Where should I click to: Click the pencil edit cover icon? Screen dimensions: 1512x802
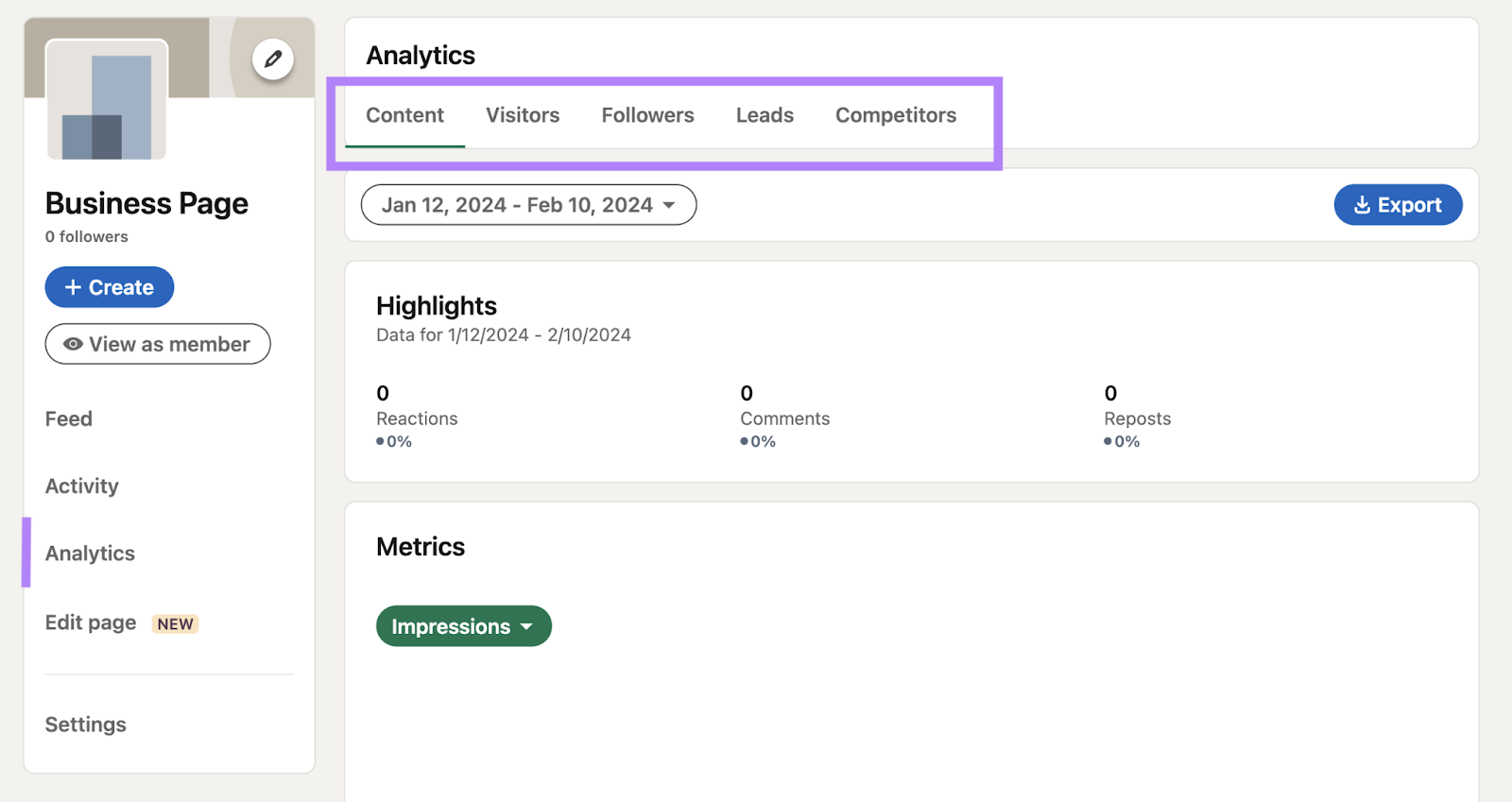[x=272, y=60]
